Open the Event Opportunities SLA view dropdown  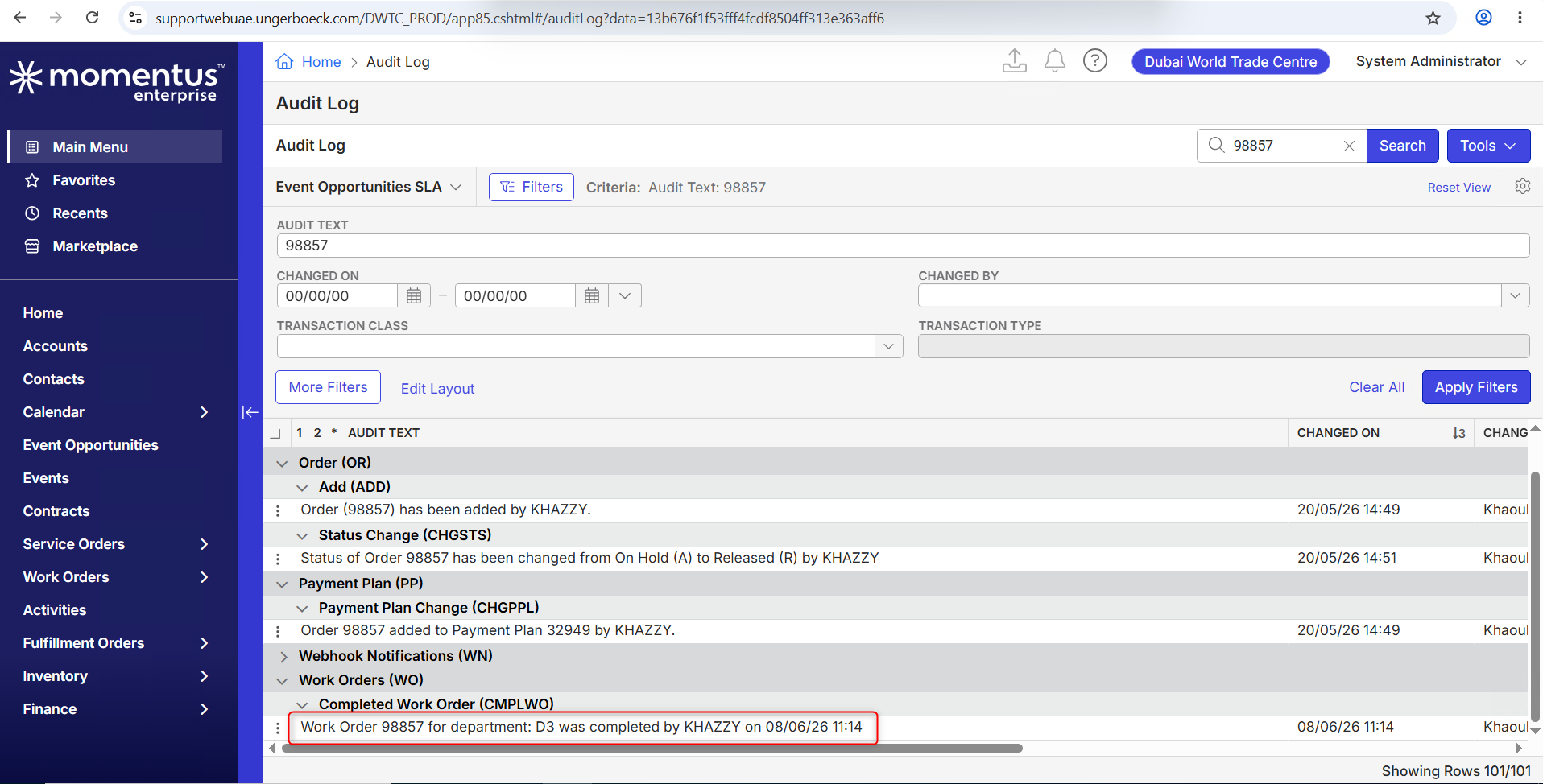[x=369, y=187]
